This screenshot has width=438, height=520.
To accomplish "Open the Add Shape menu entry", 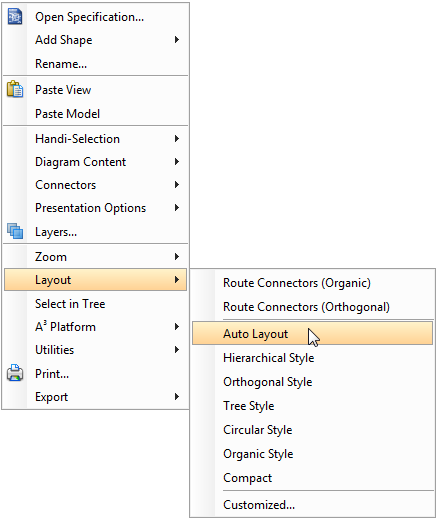I will pyautogui.click(x=95, y=40).
